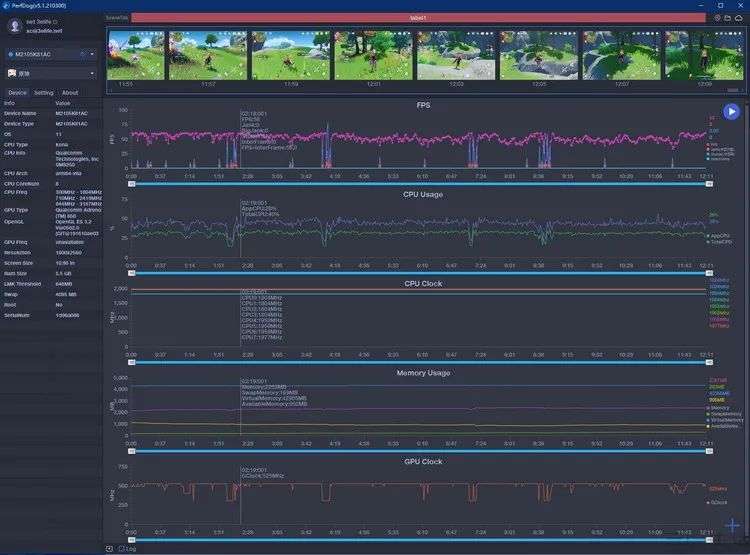
Task: Select the first gameplay screenshot thumbnail
Action: tap(136, 56)
